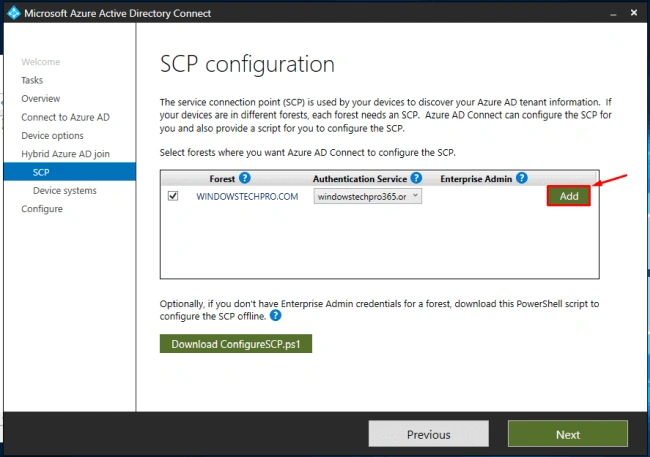This screenshot has width=650, height=457.
Task: Select Hybrid Azure AD join step
Action: pos(65,154)
